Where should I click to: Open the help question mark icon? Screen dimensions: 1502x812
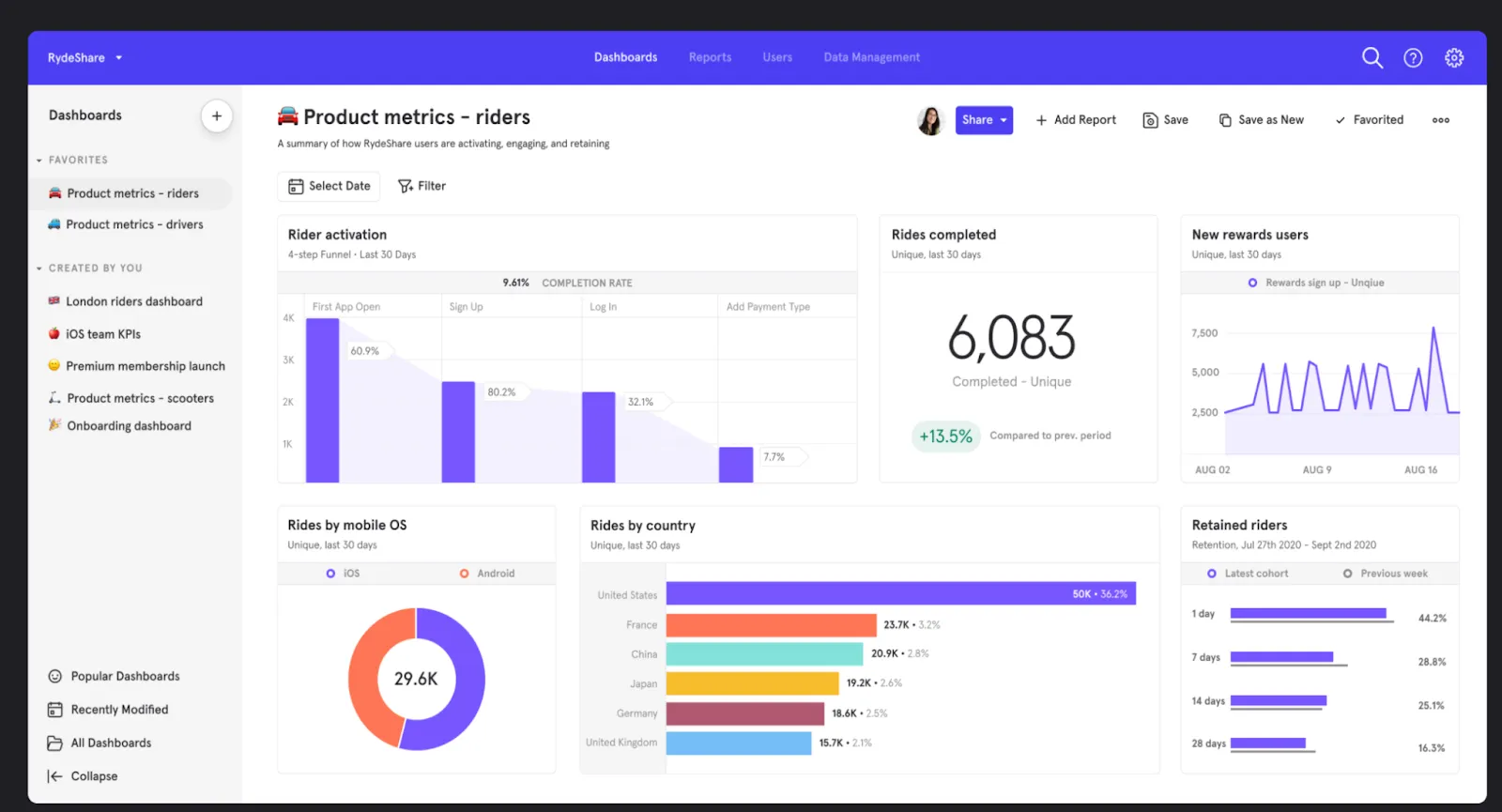tap(1413, 58)
